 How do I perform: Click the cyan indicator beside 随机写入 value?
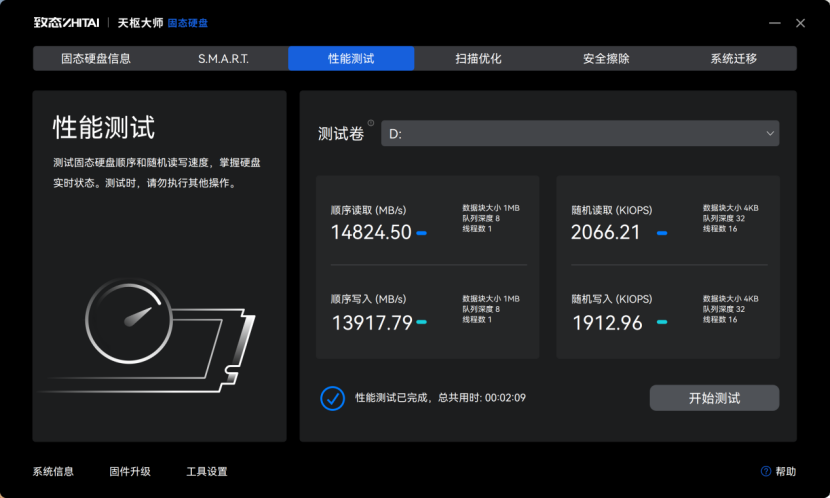662,322
